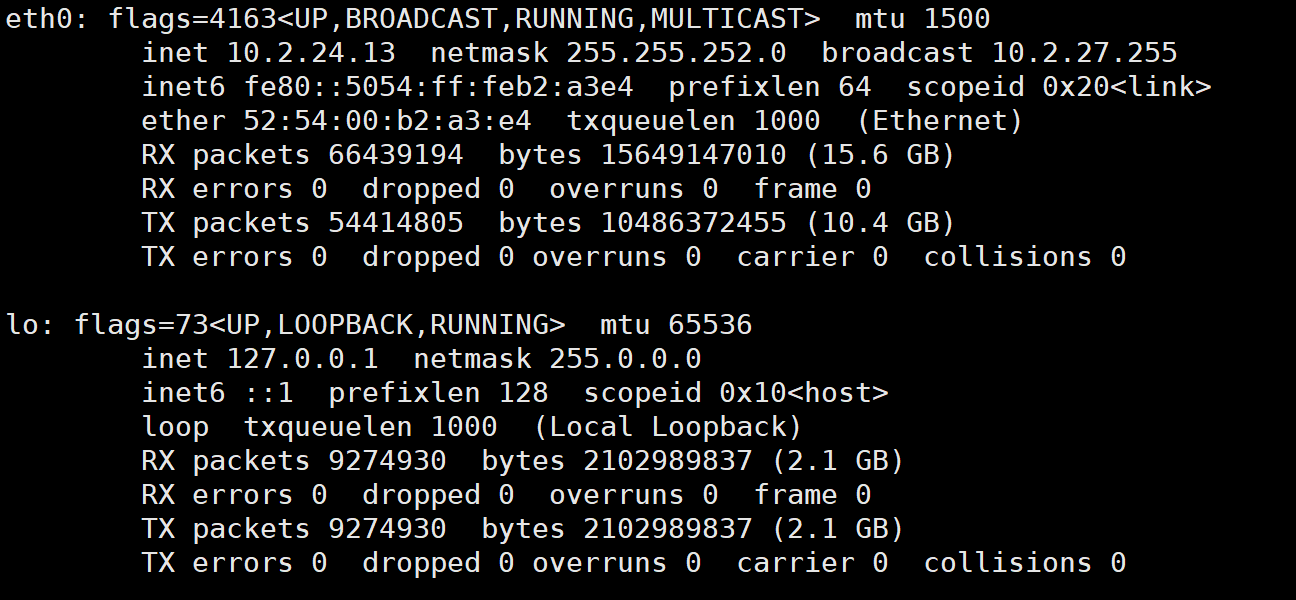The width and height of the screenshot is (1296, 600).
Task: Click the (Local Loopback) text
Action: [x=668, y=427]
